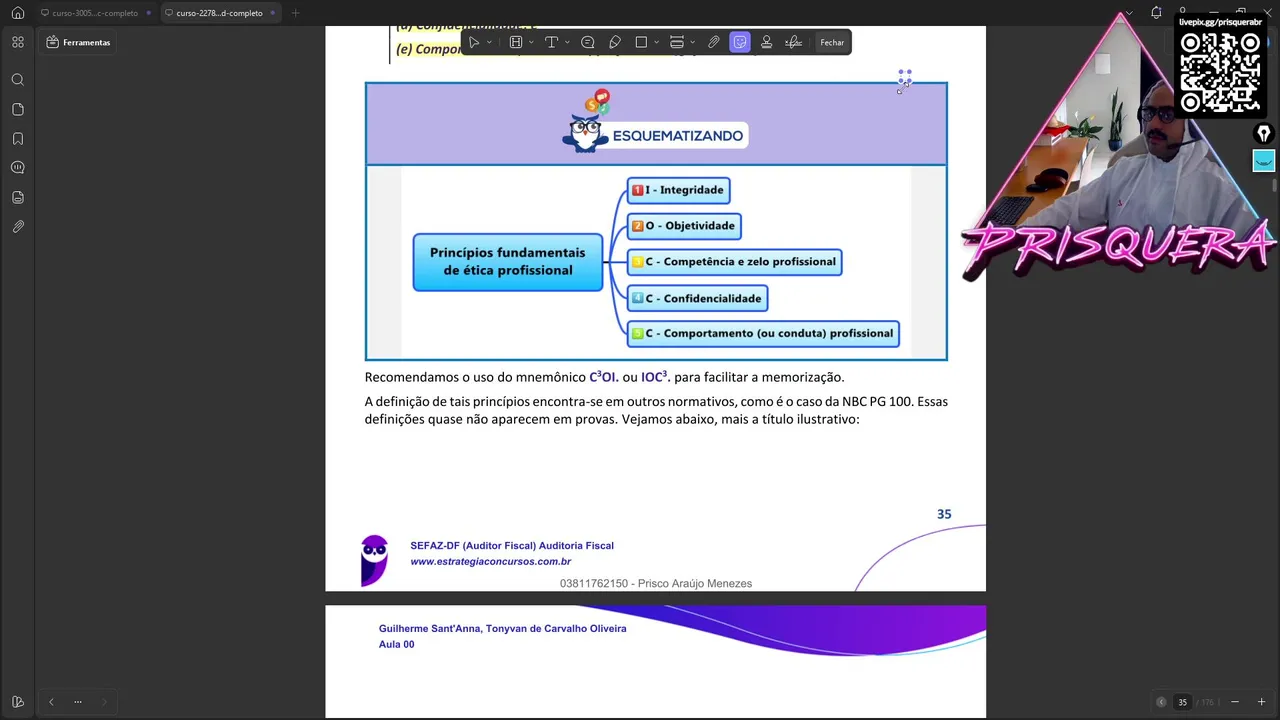Screen dimensions: 1280x720
Task: Open www.estrategiaconcursos.com.br link
Action: click(x=490, y=562)
